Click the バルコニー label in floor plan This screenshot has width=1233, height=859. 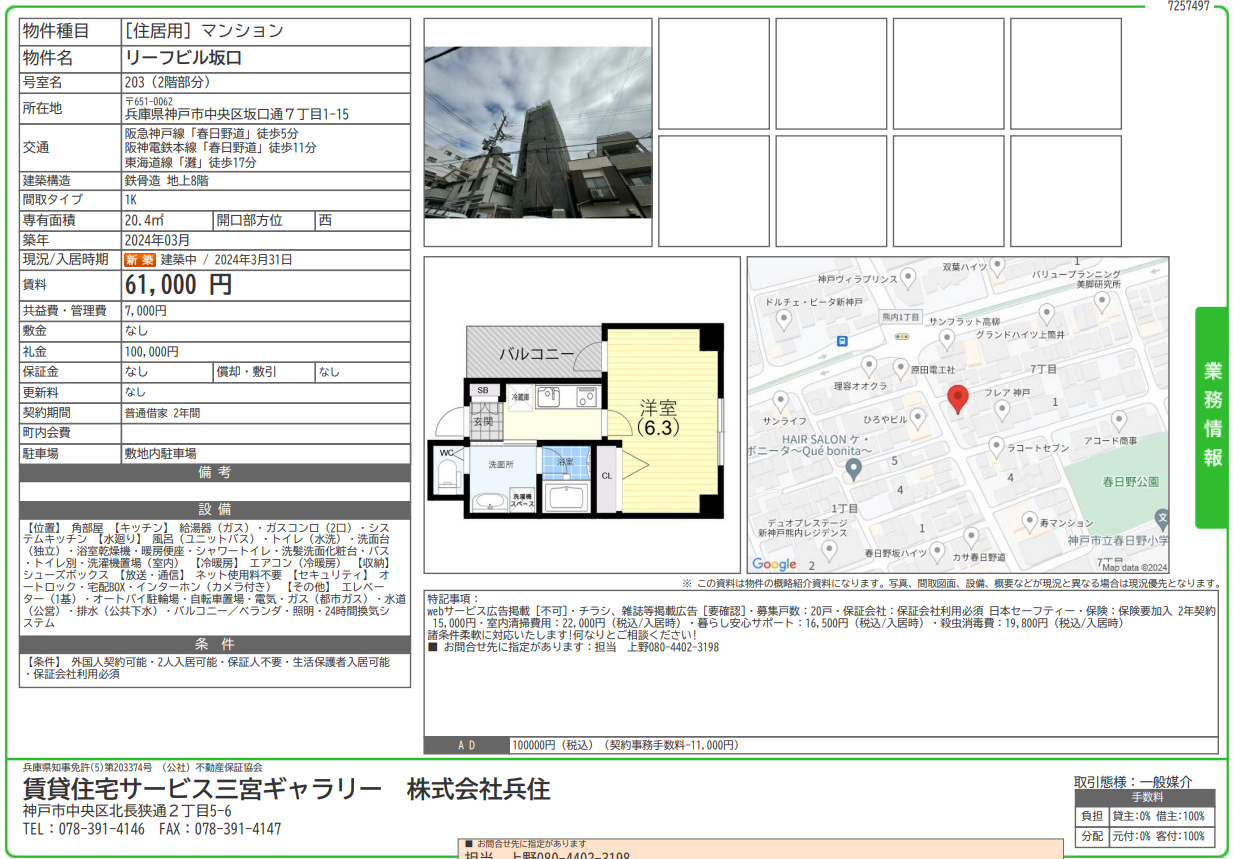coord(537,354)
